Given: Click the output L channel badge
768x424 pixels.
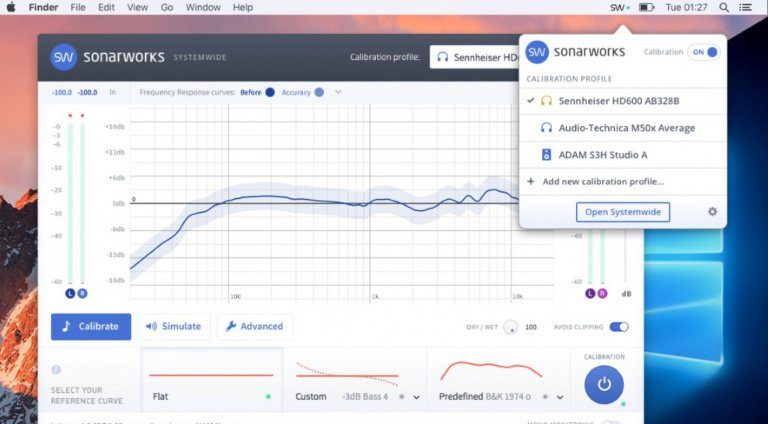Looking at the screenshot, I should click(x=590, y=293).
